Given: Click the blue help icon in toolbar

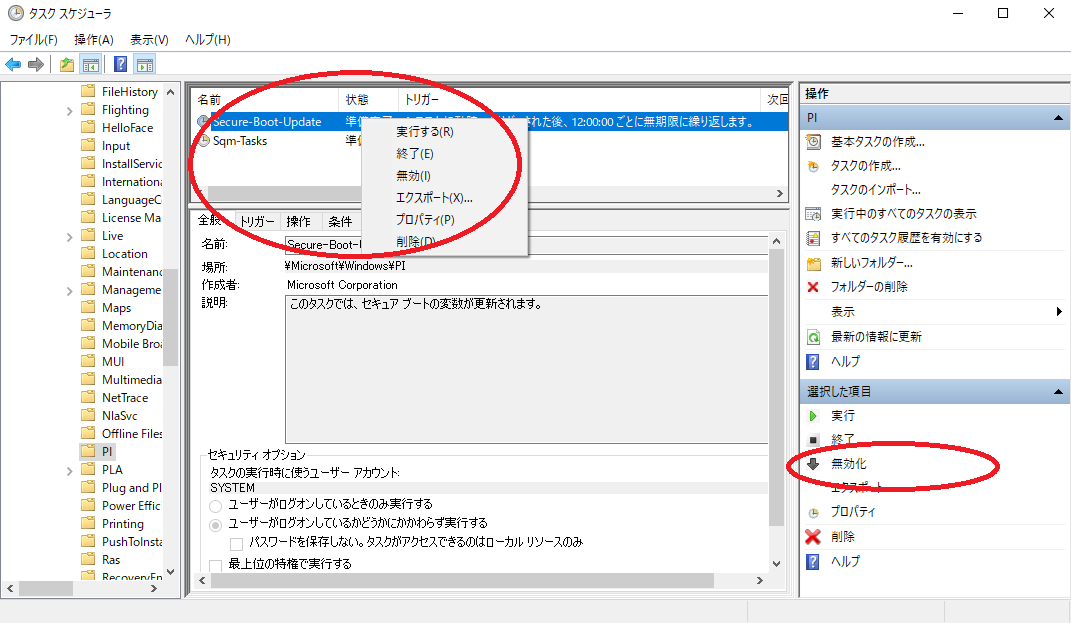Looking at the screenshot, I should pyautogui.click(x=120, y=64).
